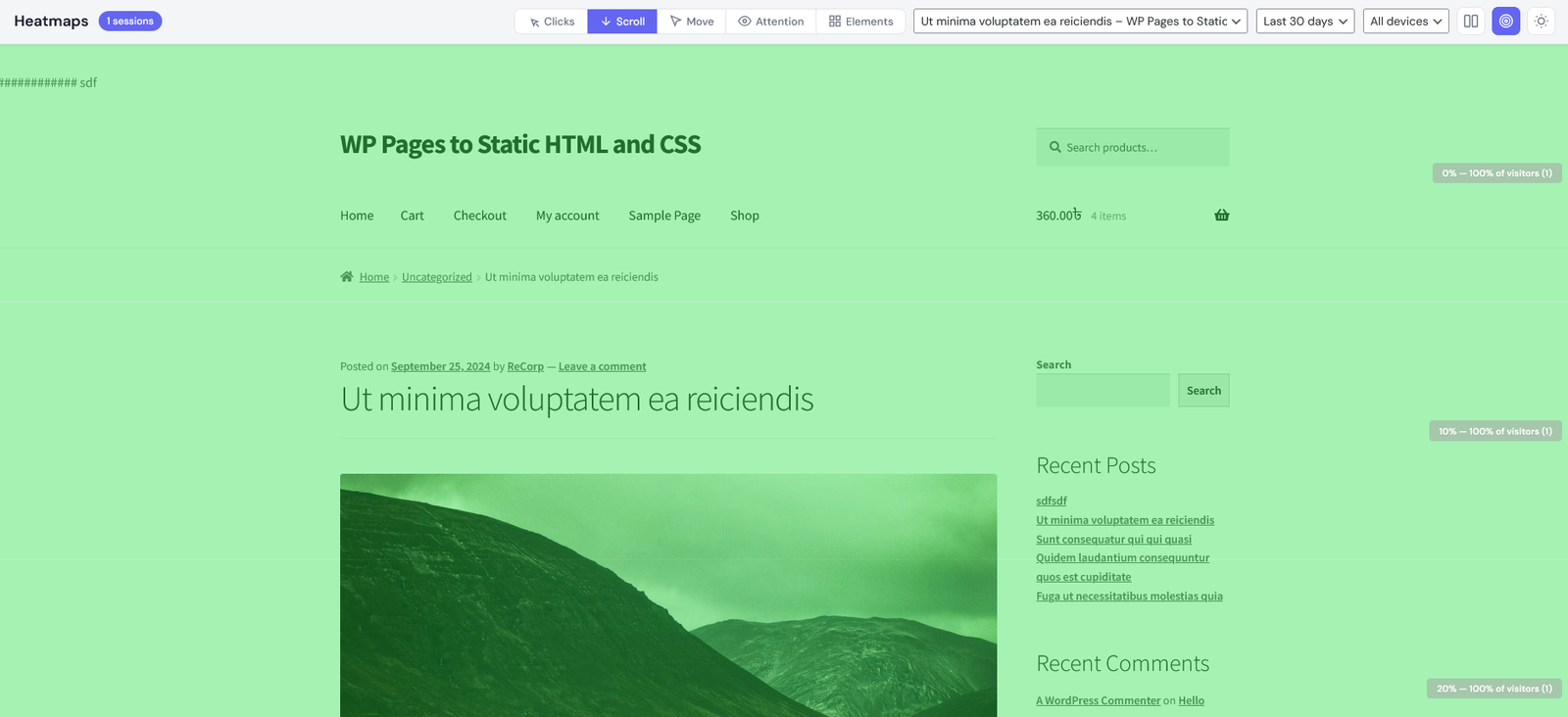Open the Attention heatmap view
The height and width of the screenshot is (717, 1568).
click(771, 22)
